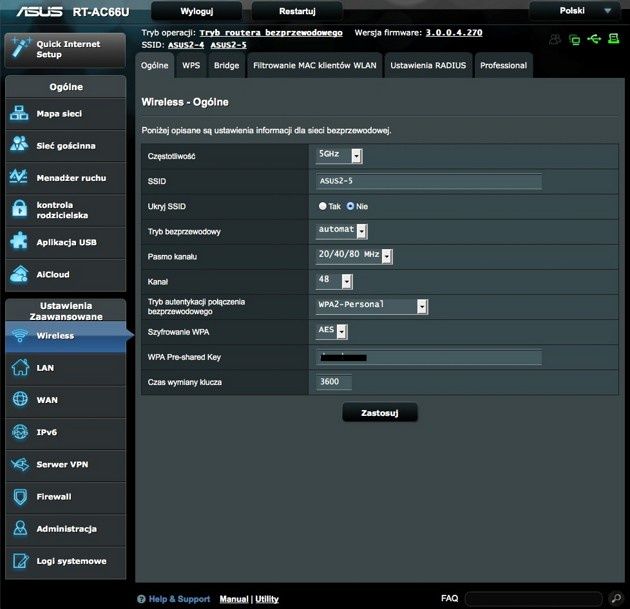Viewport: 630px width, 609px height.
Task: Click the Czas wymiany klucza field
Action: [334, 382]
